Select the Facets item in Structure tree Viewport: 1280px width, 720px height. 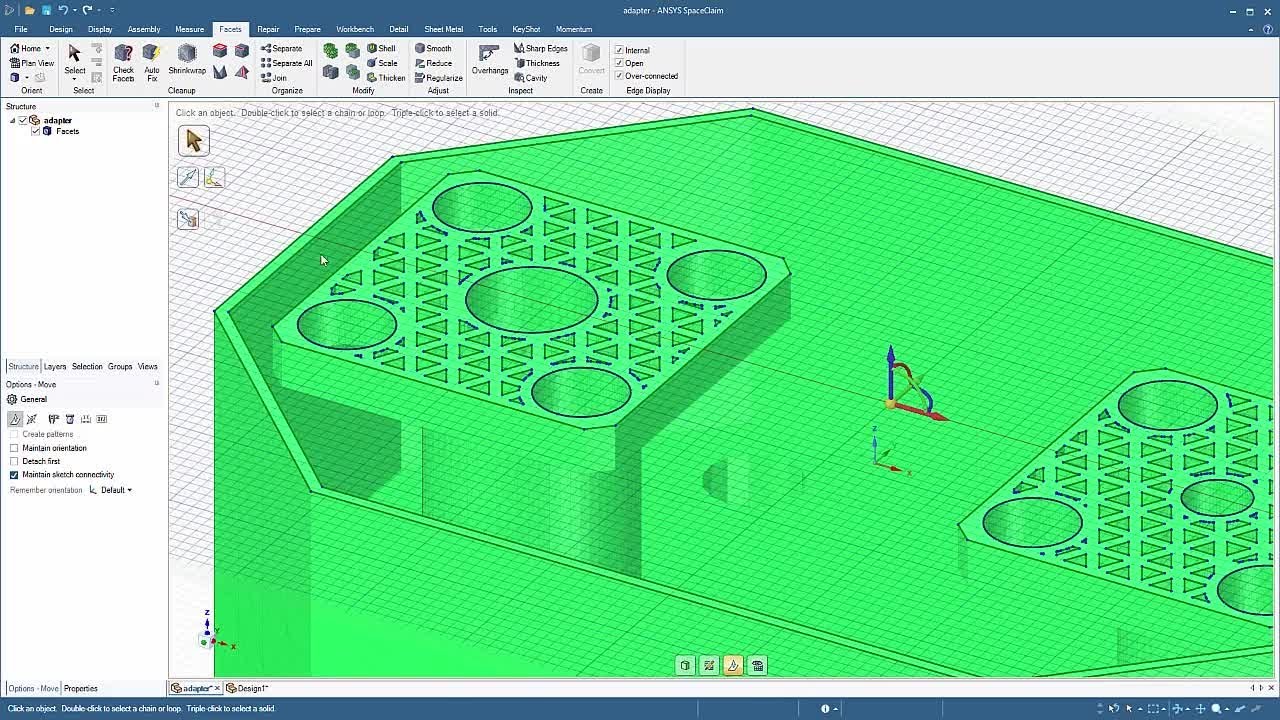(x=67, y=131)
